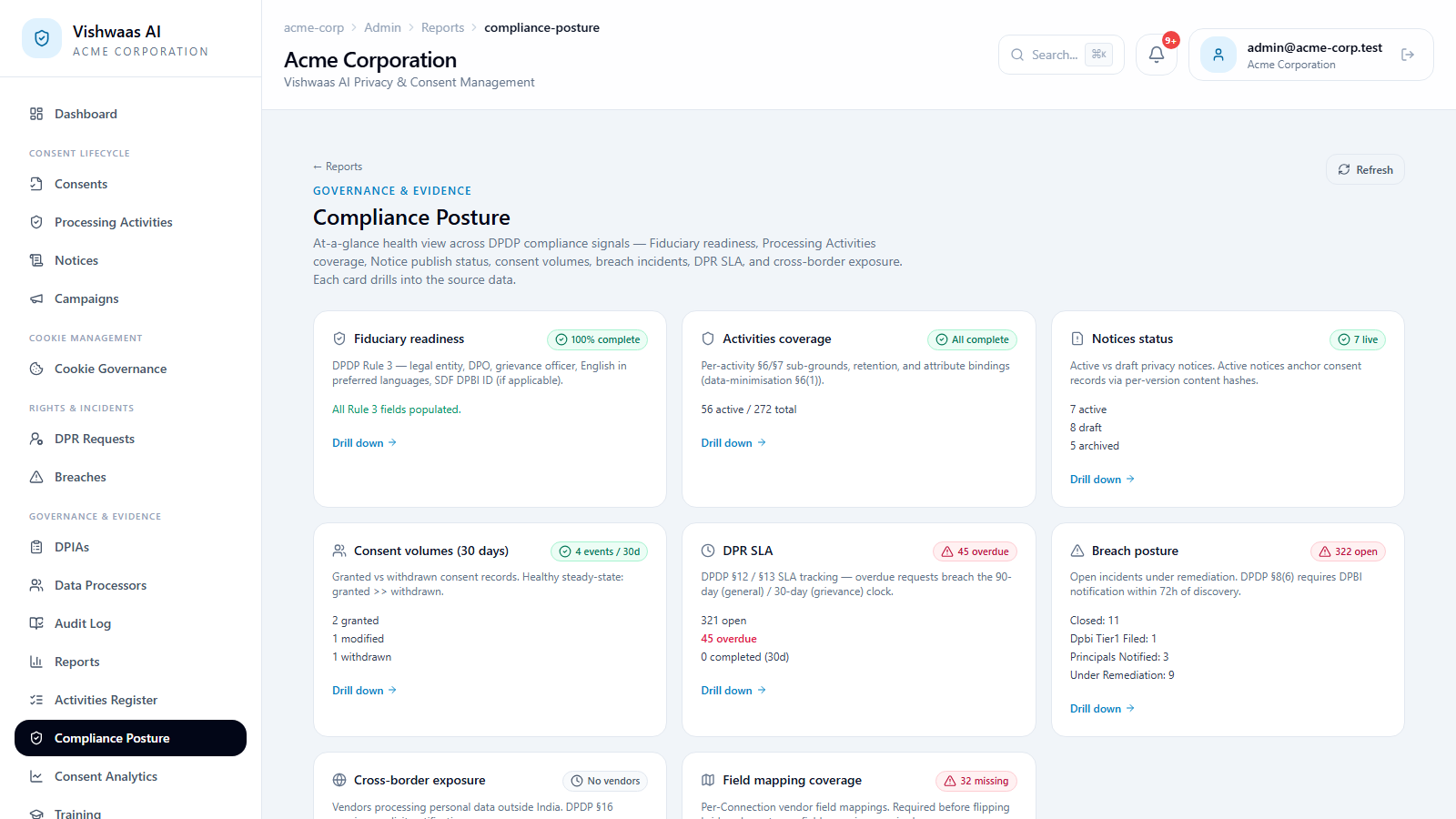Image resolution: width=1456 pixels, height=819 pixels.
Task: Click the '8 draft' text in Notices status
Action: (1086, 428)
